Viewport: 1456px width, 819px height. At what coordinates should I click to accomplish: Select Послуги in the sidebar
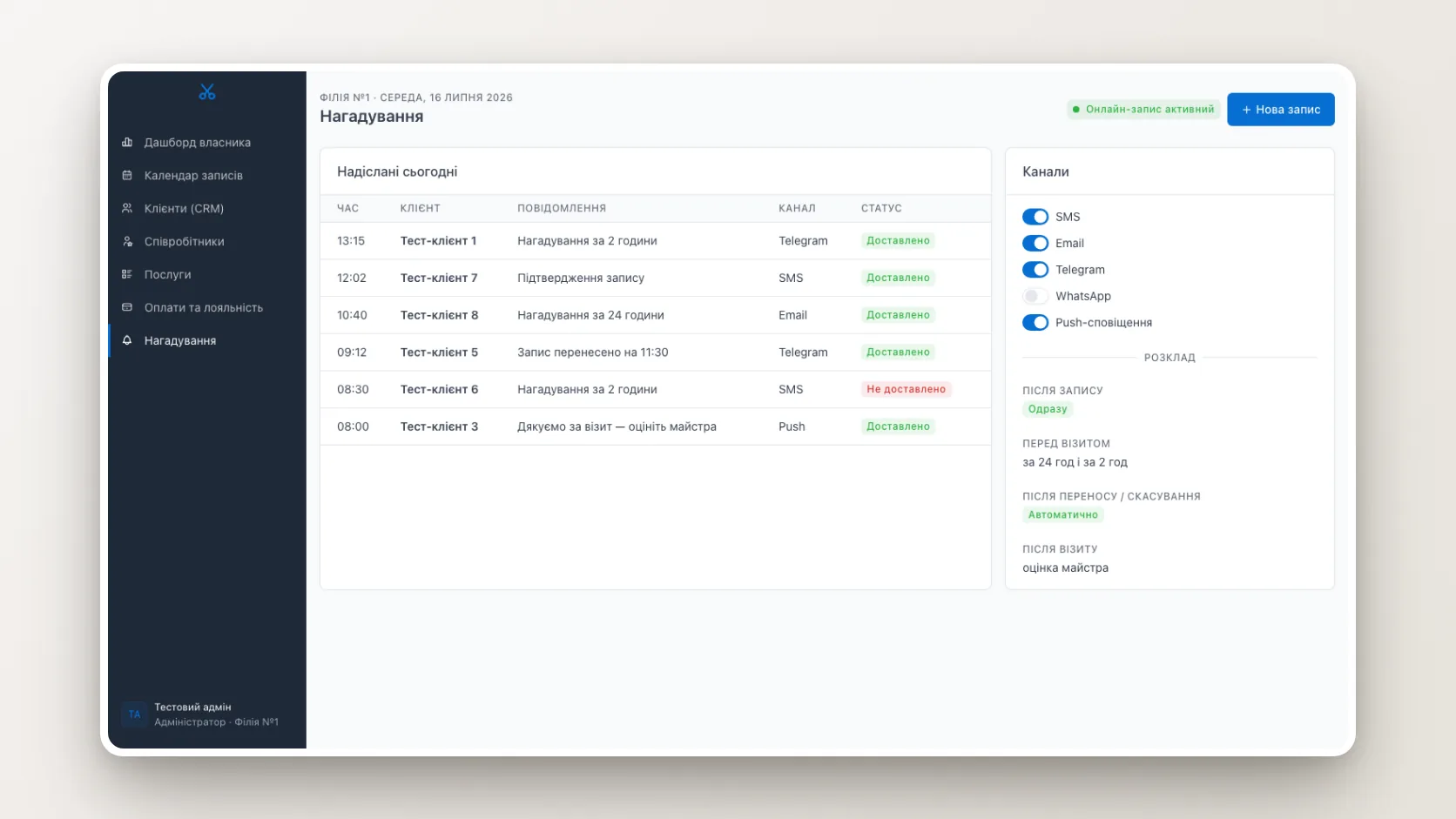[207, 274]
